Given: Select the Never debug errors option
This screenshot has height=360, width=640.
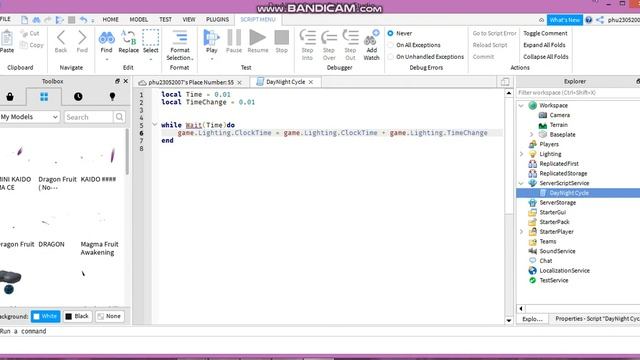Looking at the screenshot, I should pos(390,33).
